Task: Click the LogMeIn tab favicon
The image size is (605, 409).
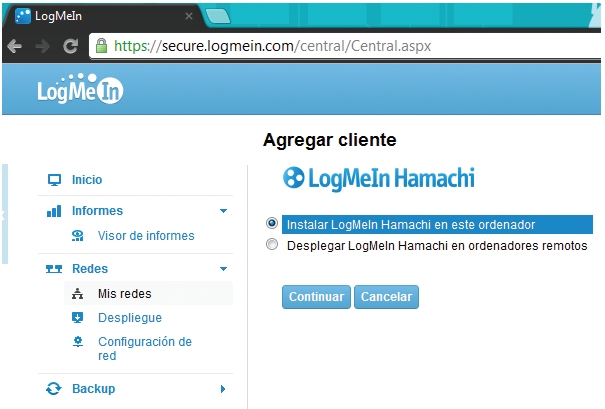Action: 23,16
